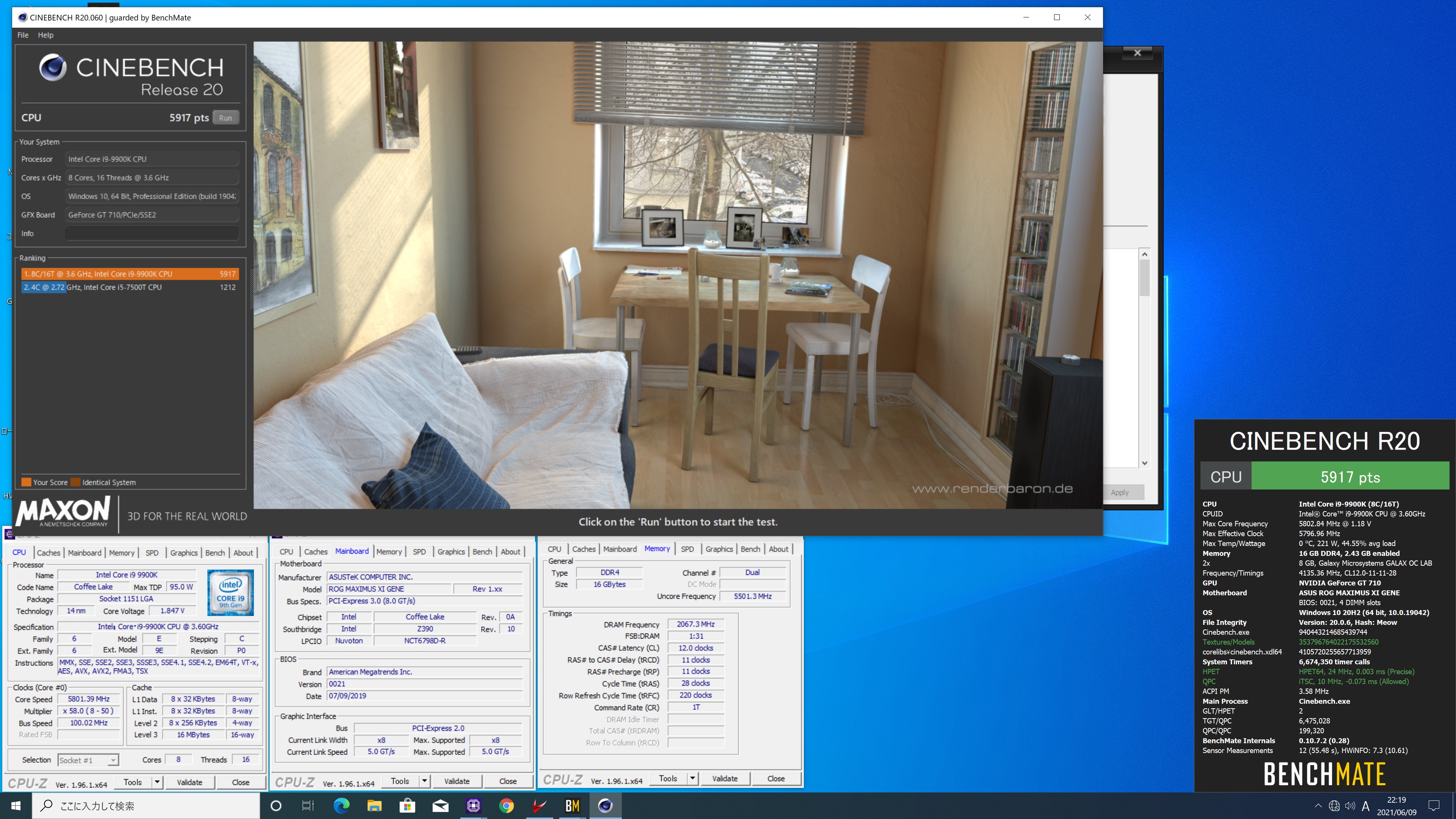Click the Multiplier value x 58.0 (8 - 50)
This screenshot has height=819, width=1456.
point(89,711)
